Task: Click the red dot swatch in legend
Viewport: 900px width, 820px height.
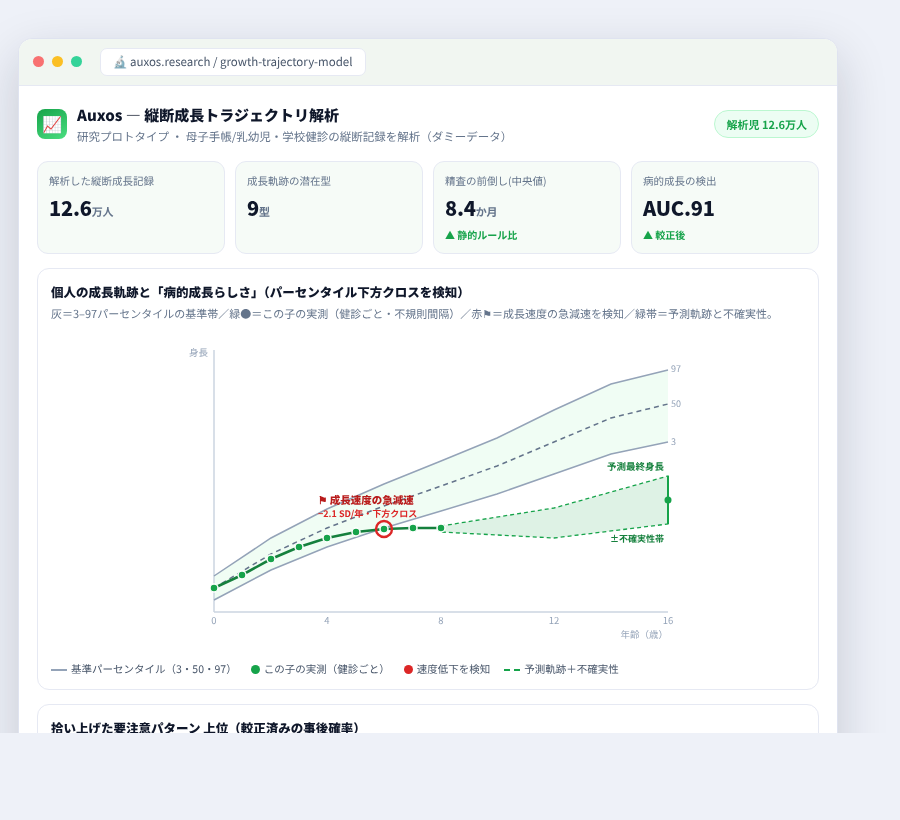Action: (409, 670)
